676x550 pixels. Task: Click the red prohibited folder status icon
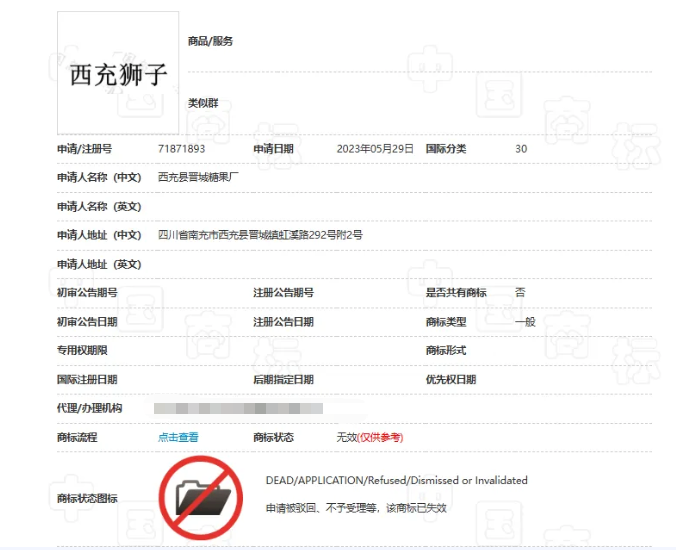pyautogui.click(x=200, y=498)
